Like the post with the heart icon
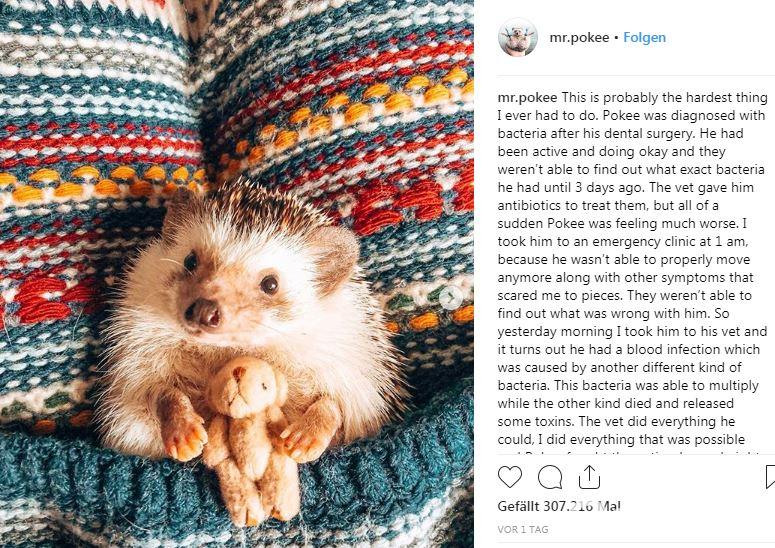The image size is (775, 548). click(510, 477)
